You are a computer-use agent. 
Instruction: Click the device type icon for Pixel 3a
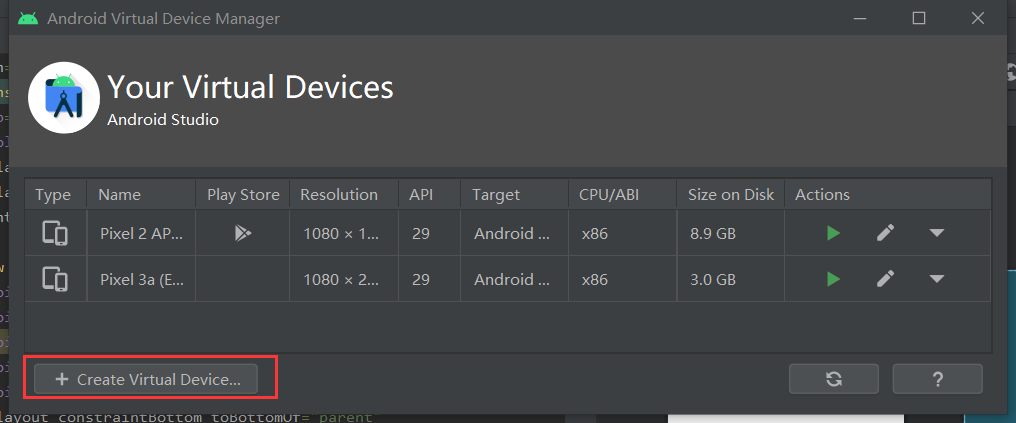55,279
